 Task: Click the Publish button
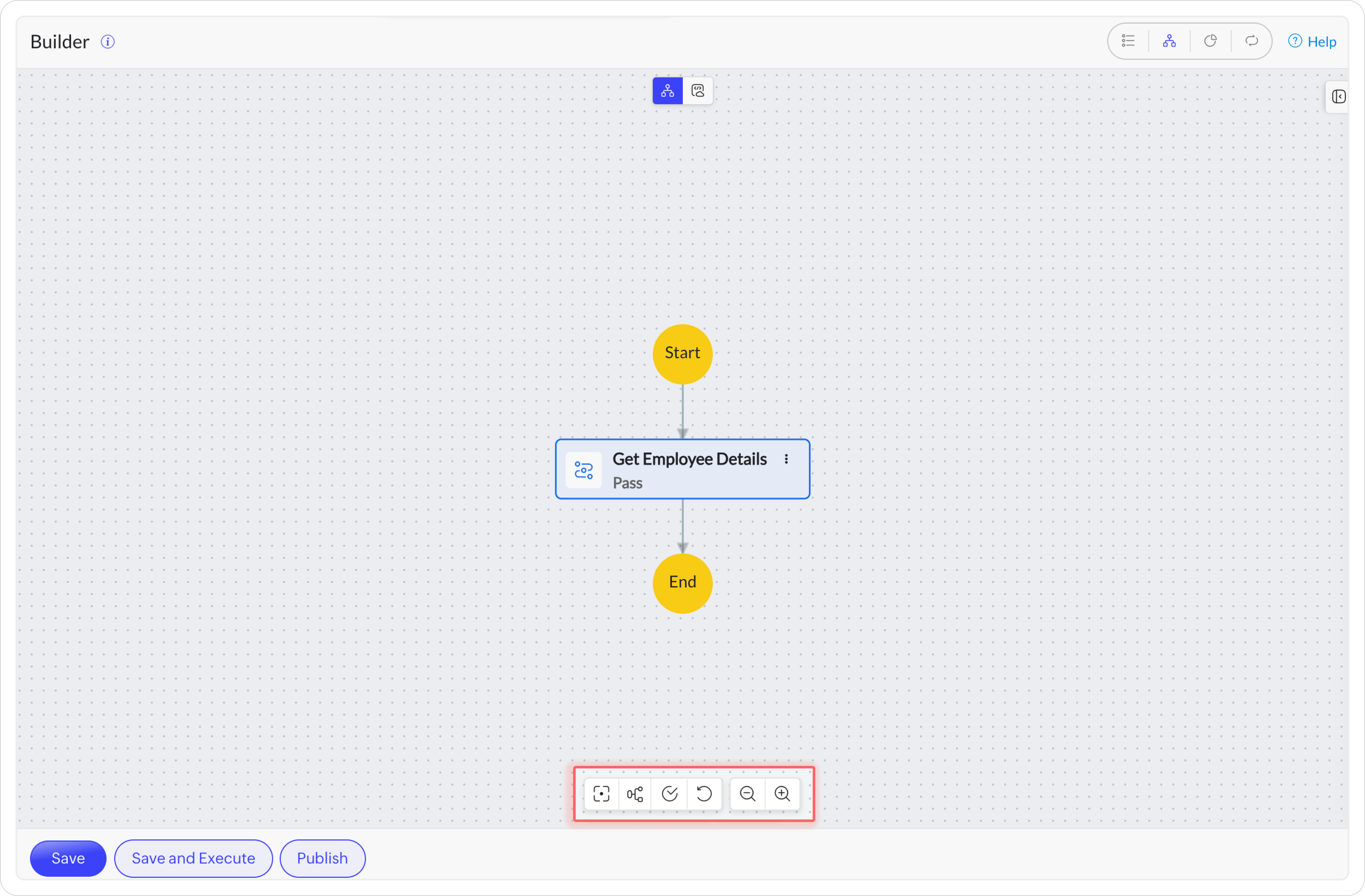(x=322, y=858)
